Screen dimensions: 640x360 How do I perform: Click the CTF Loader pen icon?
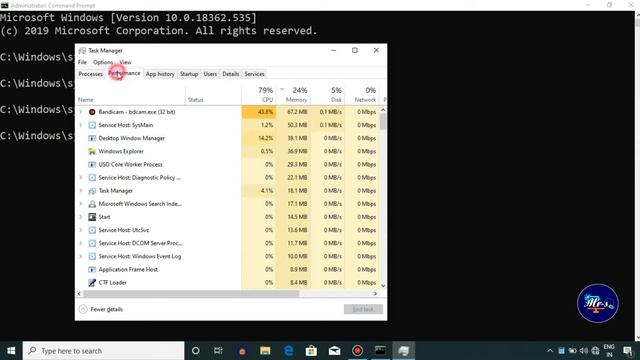point(92,282)
